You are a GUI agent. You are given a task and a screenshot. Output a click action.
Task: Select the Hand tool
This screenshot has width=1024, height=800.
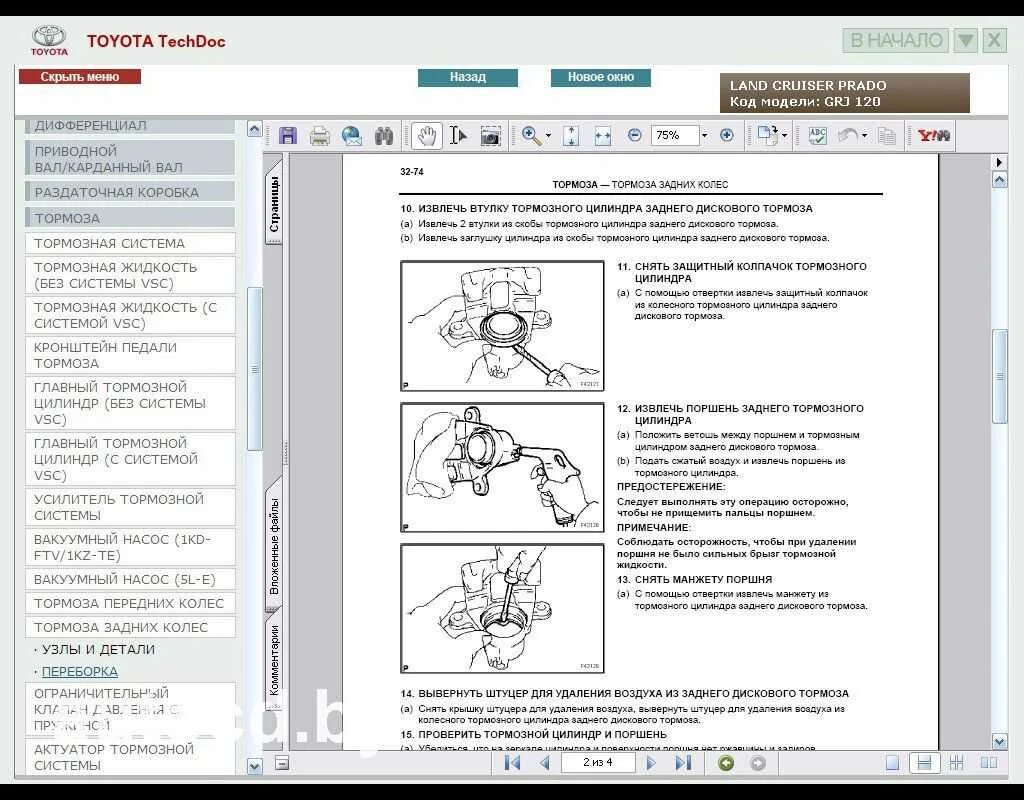(426, 136)
